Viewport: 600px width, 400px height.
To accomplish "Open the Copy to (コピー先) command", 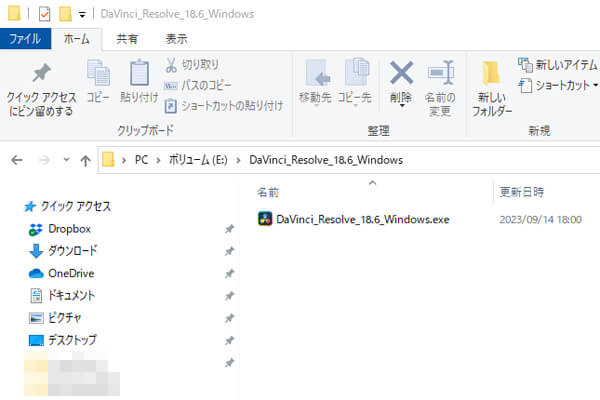I will [355, 82].
